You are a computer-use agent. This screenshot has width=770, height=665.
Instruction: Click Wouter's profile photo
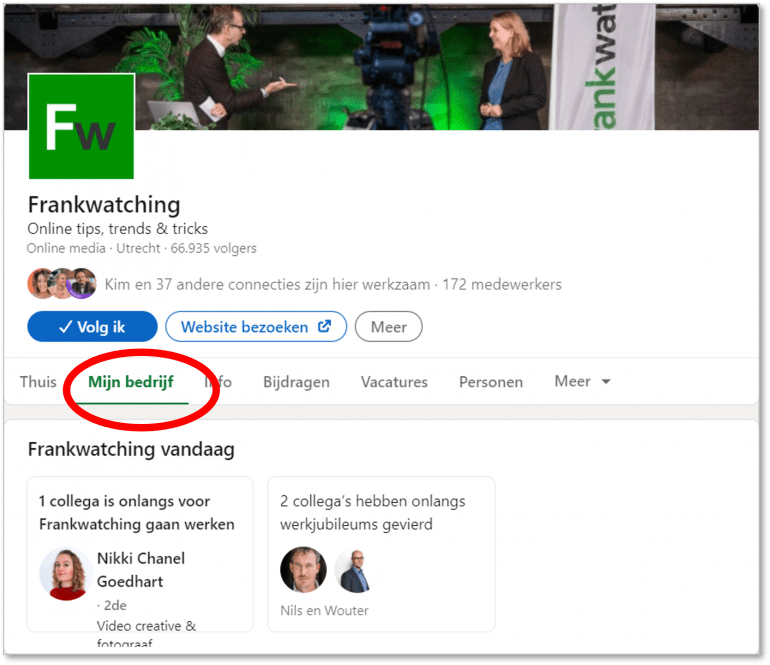tap(355, 571)
